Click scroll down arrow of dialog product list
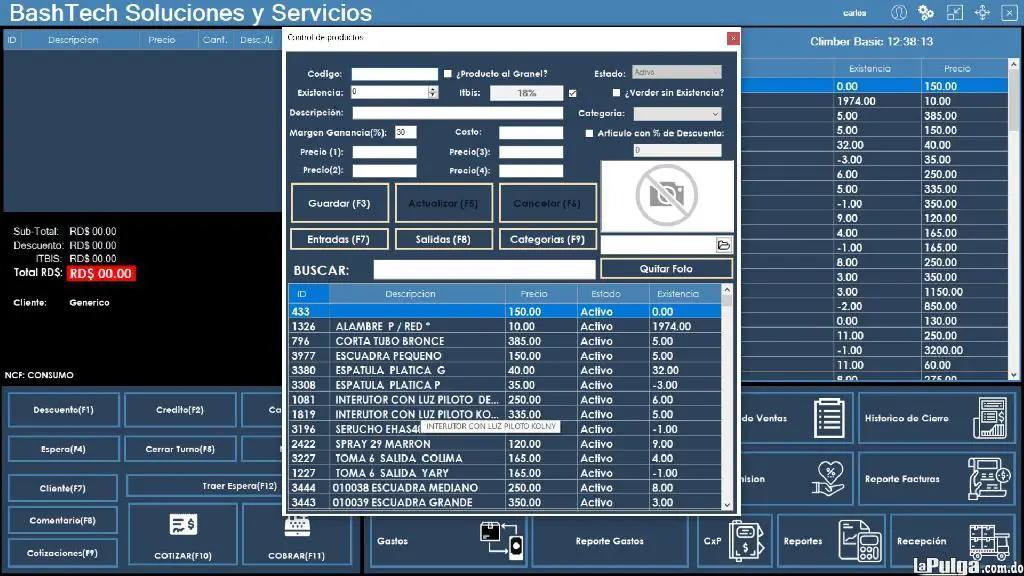 click(x=727, y=504)
